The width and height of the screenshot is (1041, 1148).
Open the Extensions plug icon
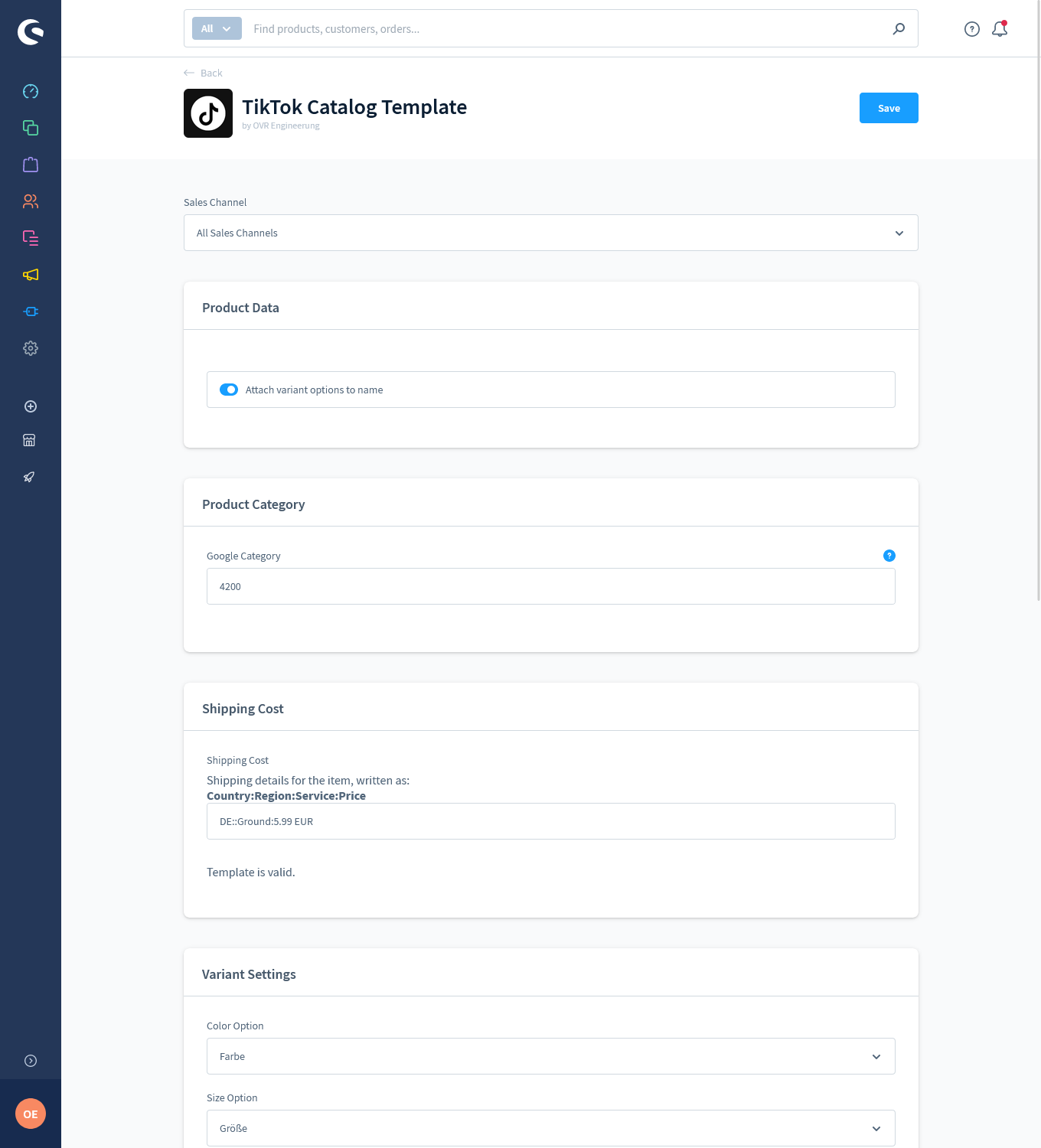[31, 311]
